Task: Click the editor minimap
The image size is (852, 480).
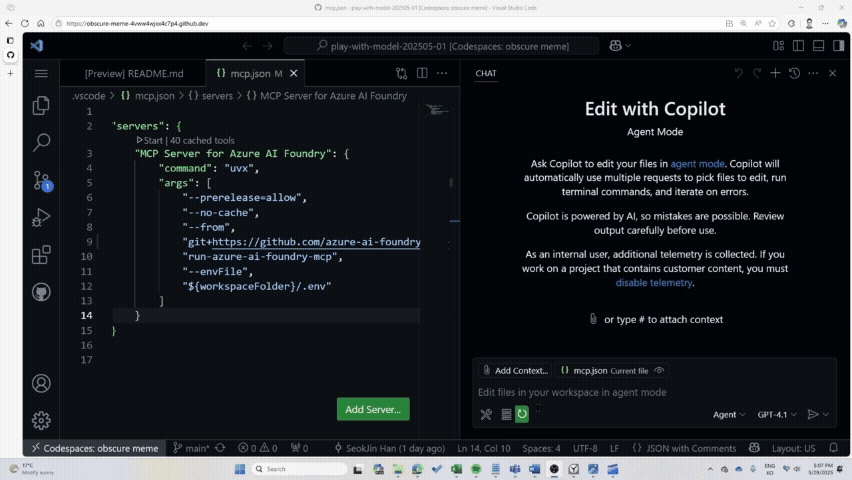Action: 436,111
